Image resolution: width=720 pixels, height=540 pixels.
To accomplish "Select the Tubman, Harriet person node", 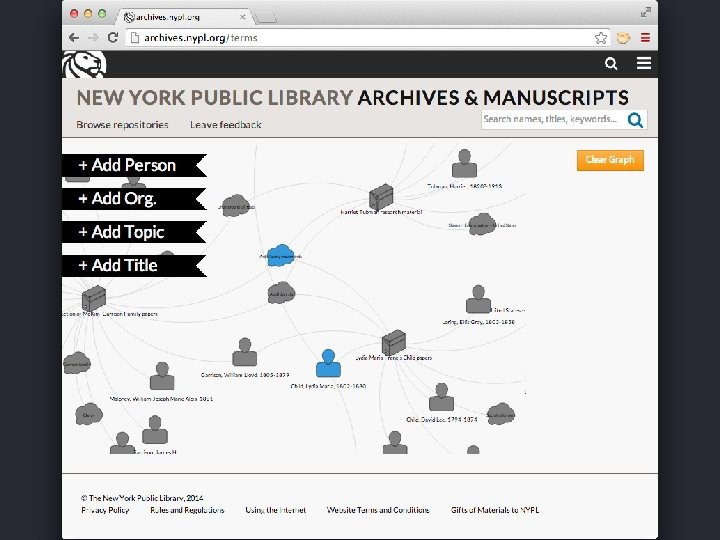I will [x=464, y=163].
